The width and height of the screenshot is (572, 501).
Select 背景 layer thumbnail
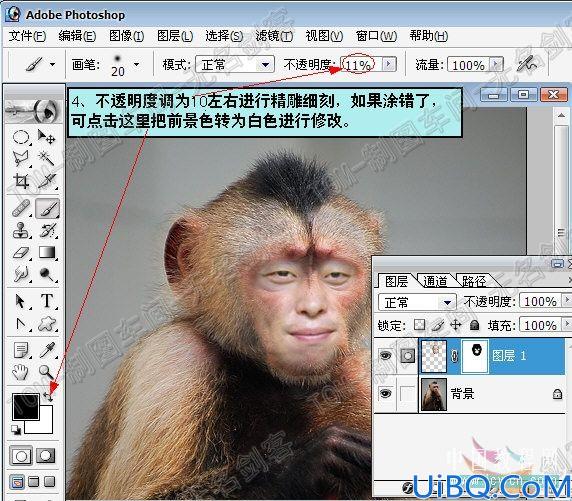tap(434, 394)
